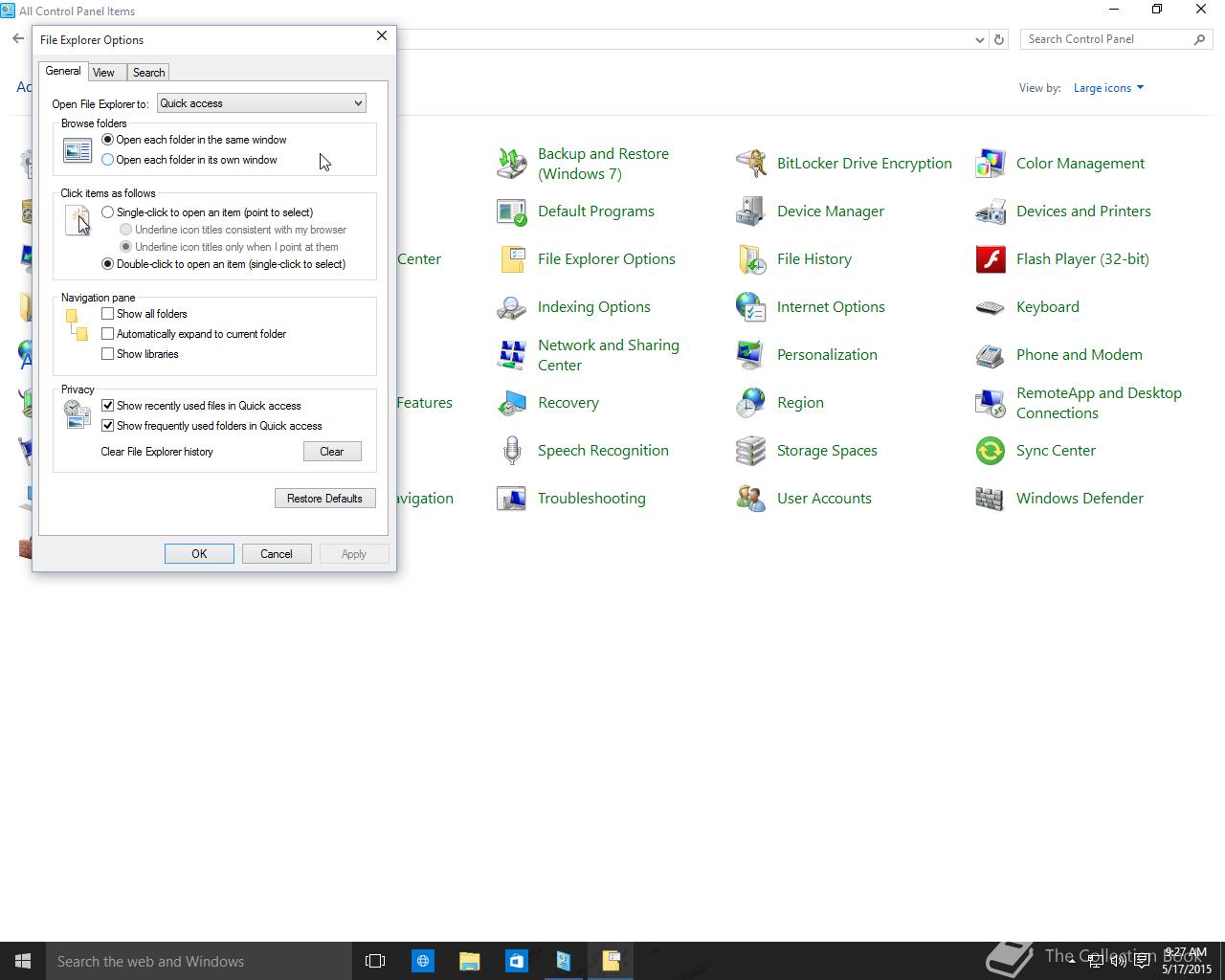This screenshot has height=980, width=1225.
Task: Open Device Manager icon
Action: (751, 212)
